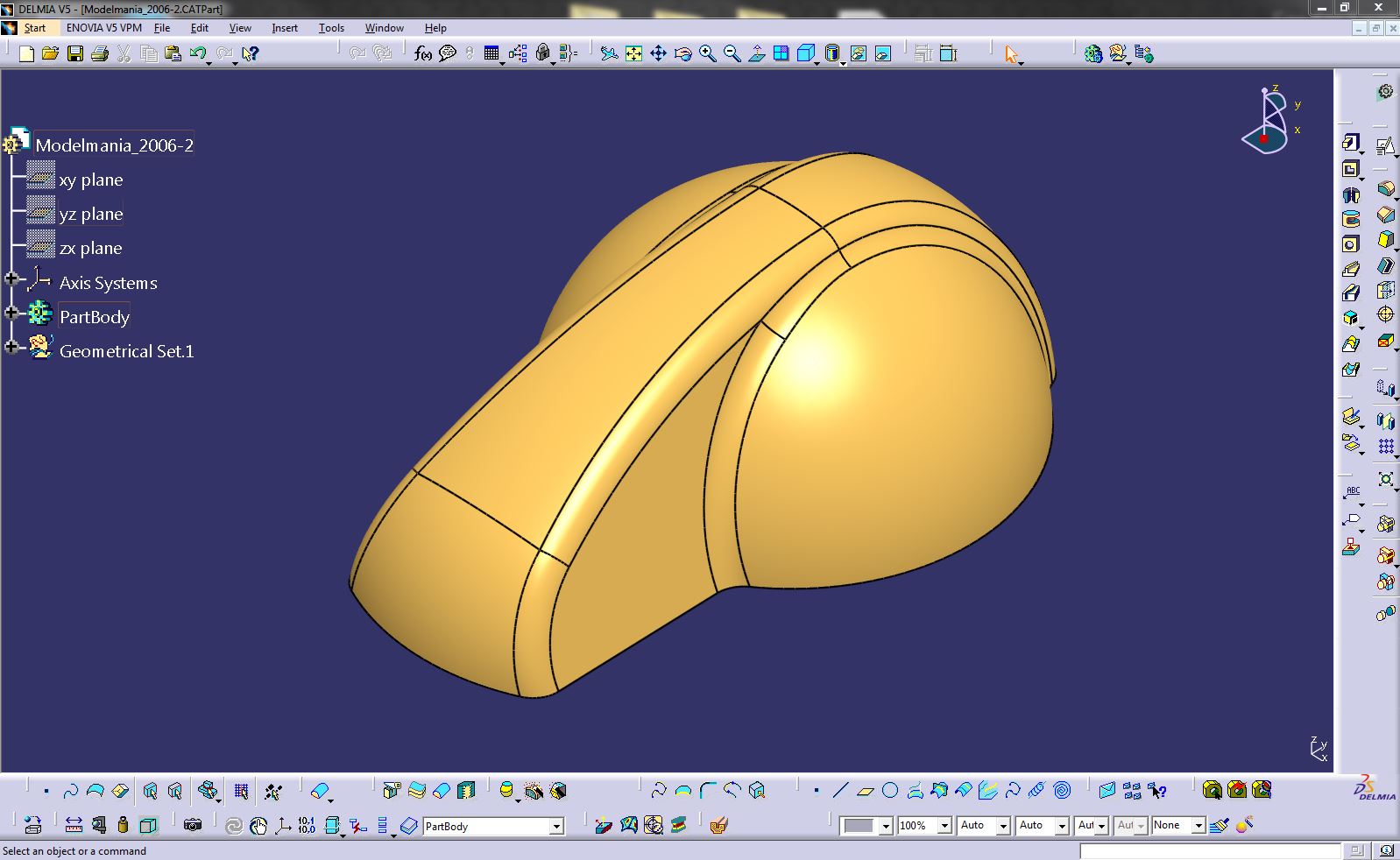
Task: Select the Fit All In view icon
Action: click(633, 54)
